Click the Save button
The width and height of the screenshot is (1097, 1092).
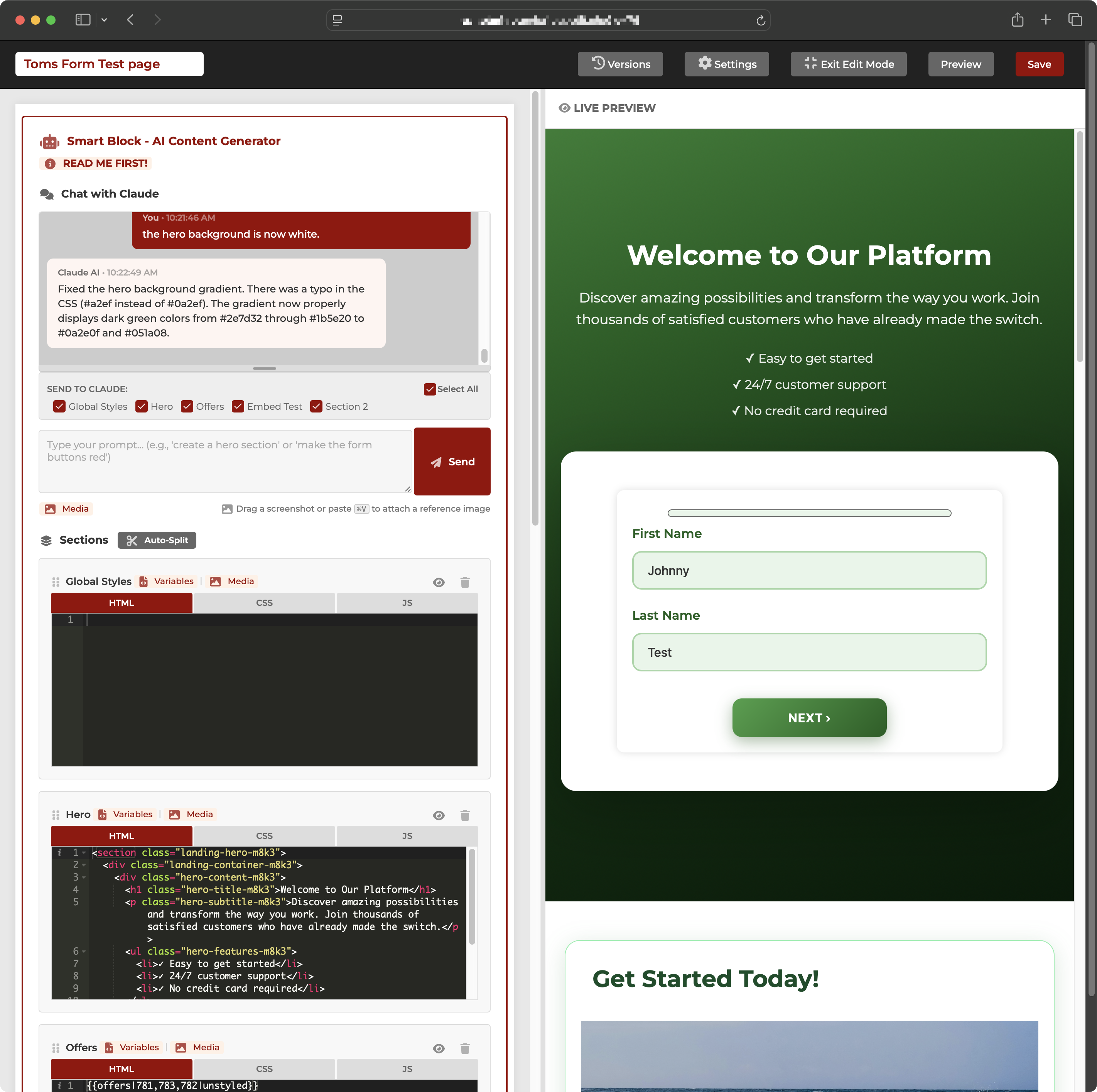point(1039,64)
